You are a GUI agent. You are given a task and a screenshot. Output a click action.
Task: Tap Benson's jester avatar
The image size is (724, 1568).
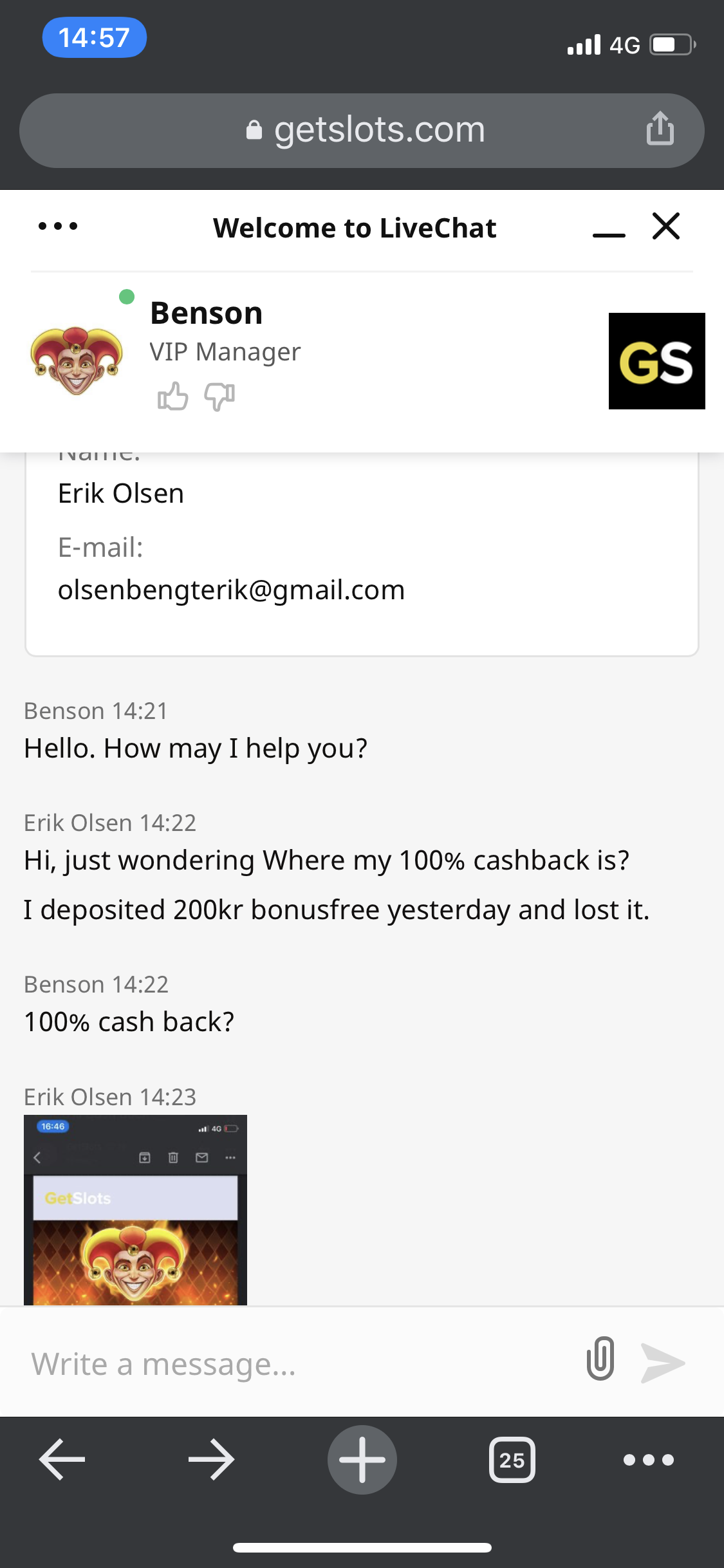(x=77, y=359)
